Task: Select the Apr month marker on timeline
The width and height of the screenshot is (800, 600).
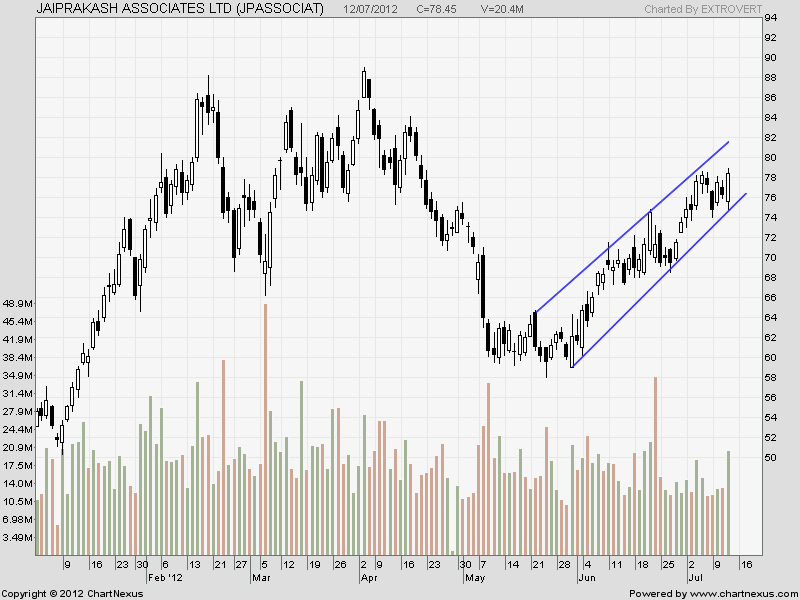Action: tap(369, 578)
